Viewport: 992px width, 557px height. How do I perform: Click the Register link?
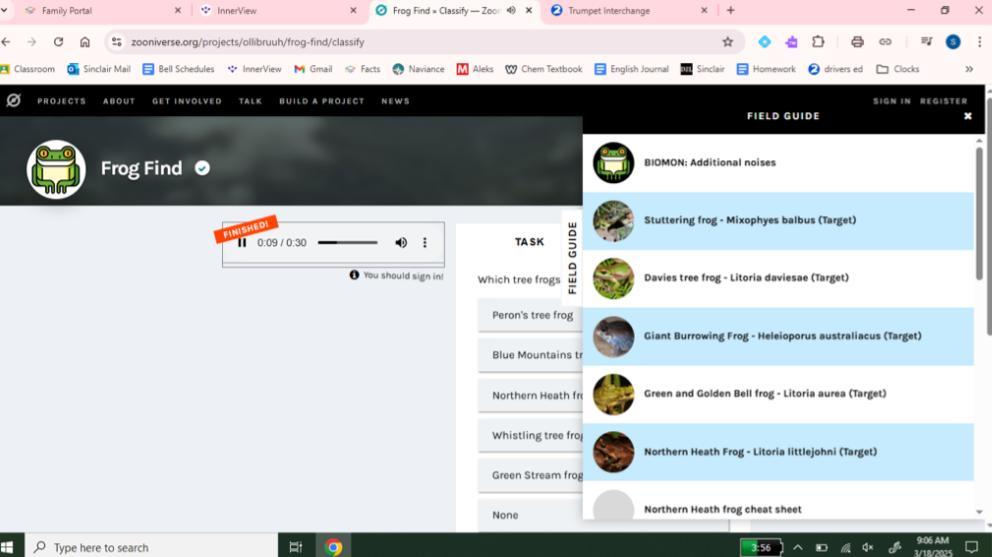coord(943,101)
